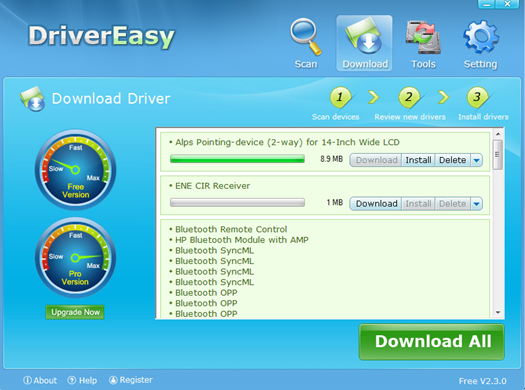
Task: Click the Download Driver header icon
Action: click(32, 99)
